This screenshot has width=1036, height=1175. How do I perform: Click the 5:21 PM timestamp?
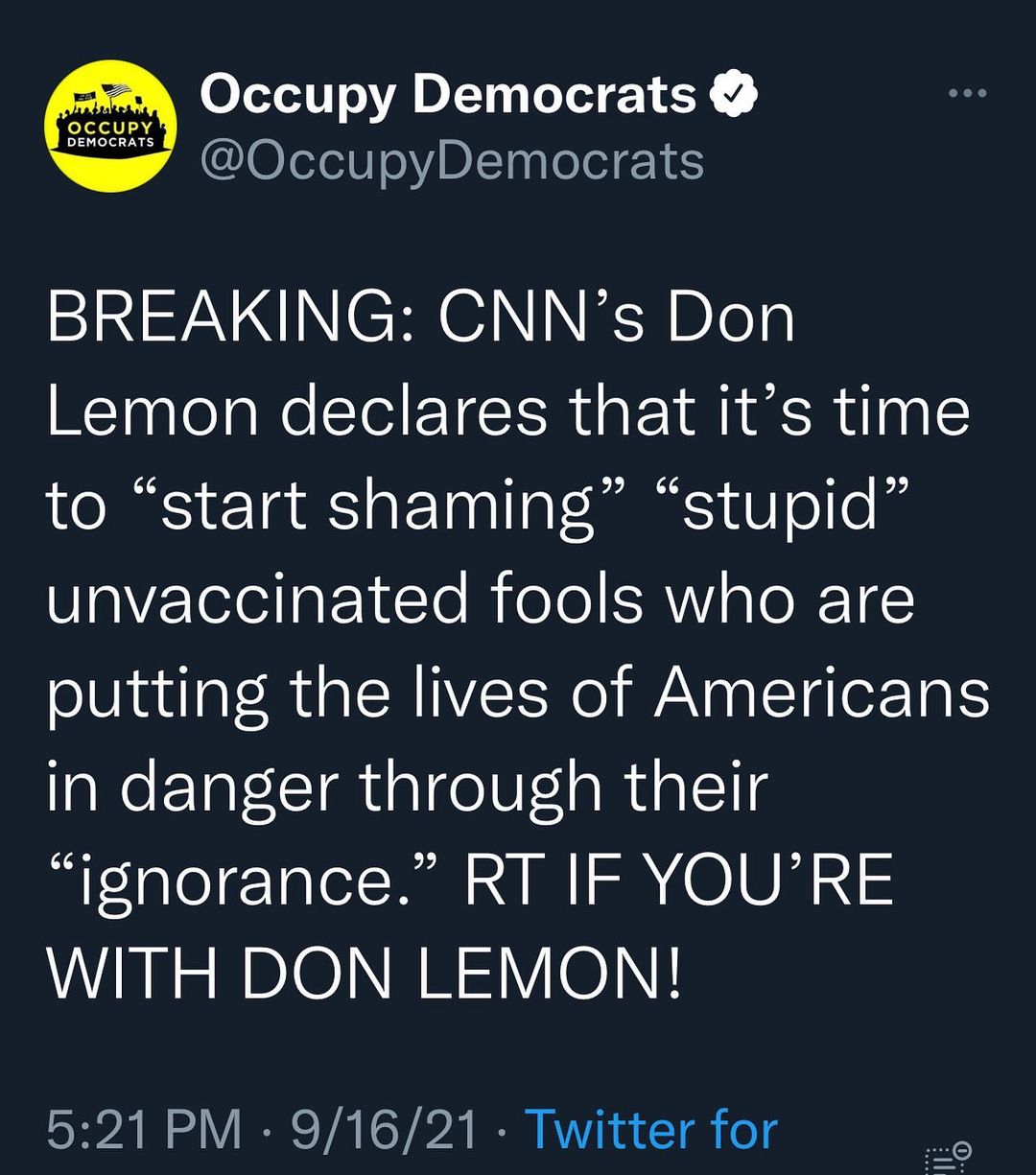pos(144,1130)
